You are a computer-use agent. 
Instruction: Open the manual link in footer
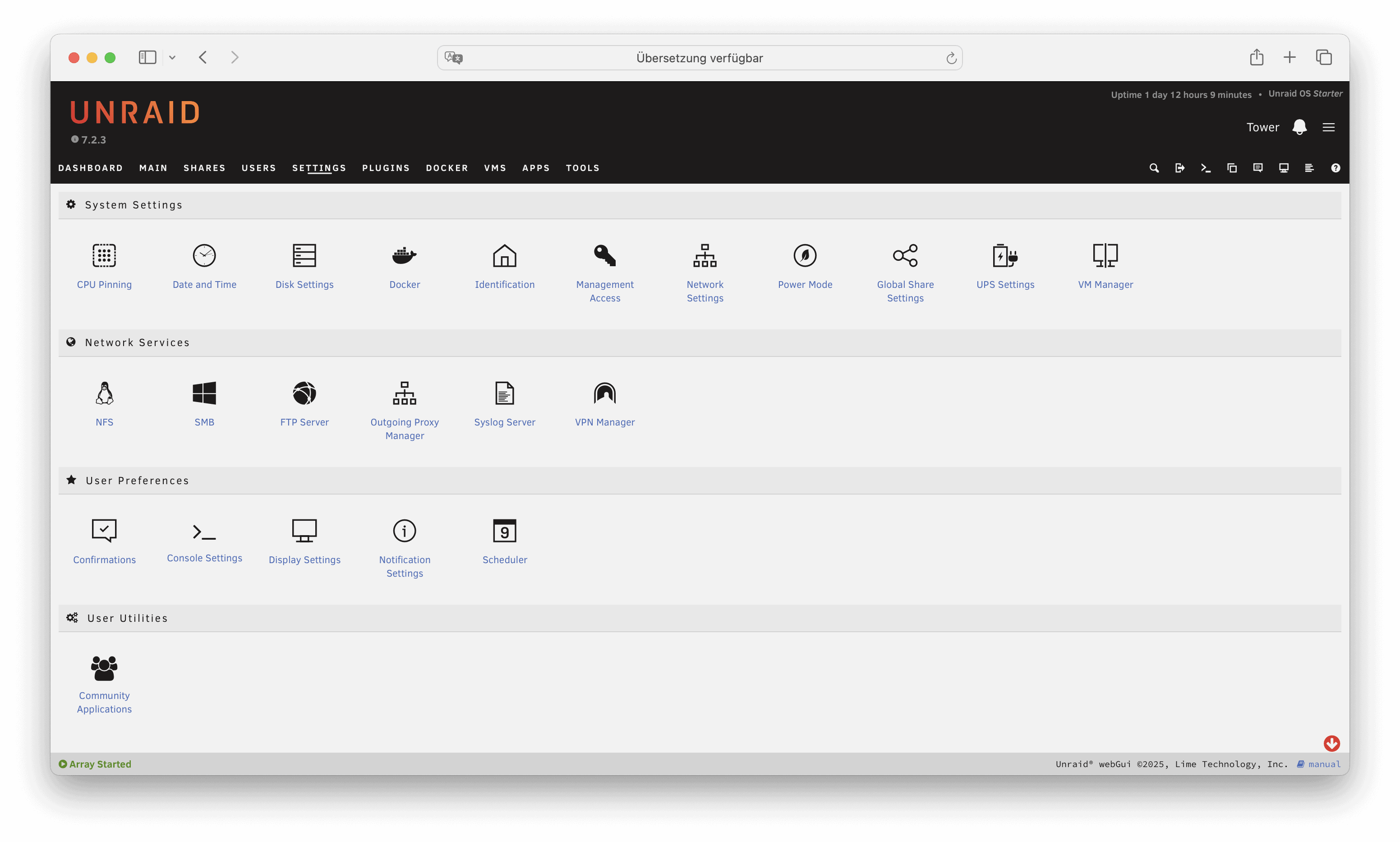point(1324,764)
